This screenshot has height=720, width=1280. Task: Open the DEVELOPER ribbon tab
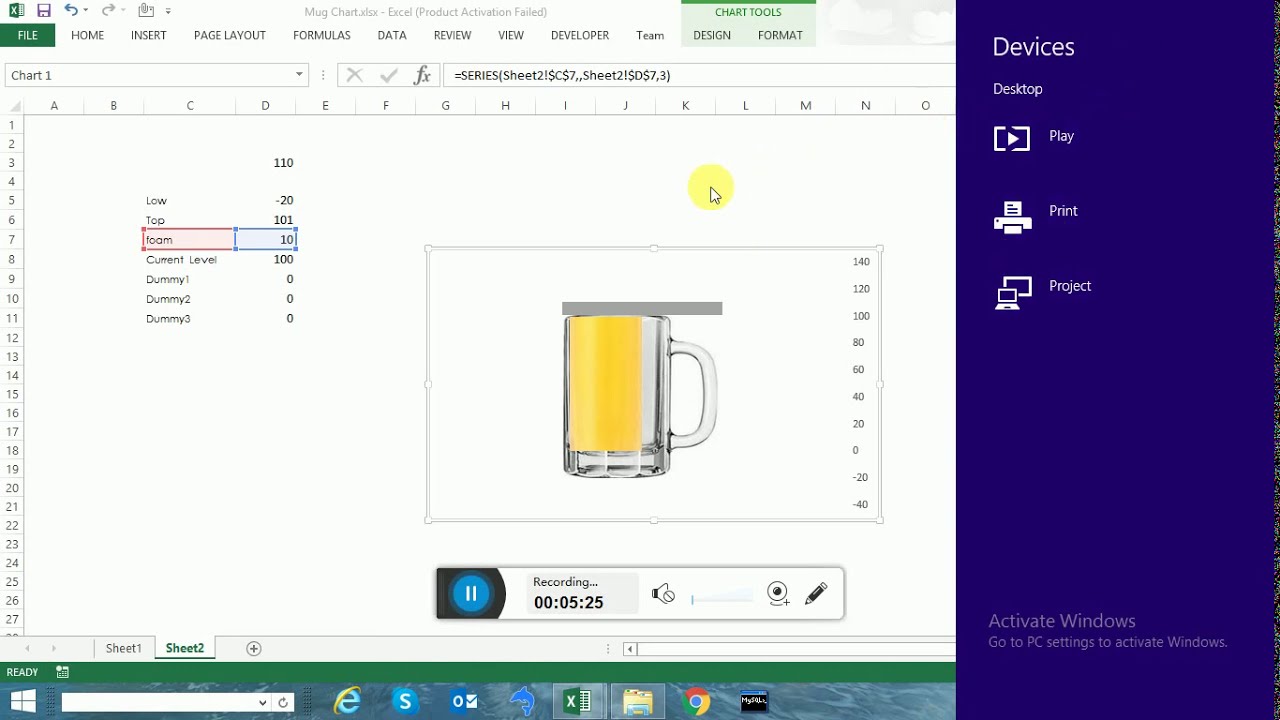[x=580, y=35]
